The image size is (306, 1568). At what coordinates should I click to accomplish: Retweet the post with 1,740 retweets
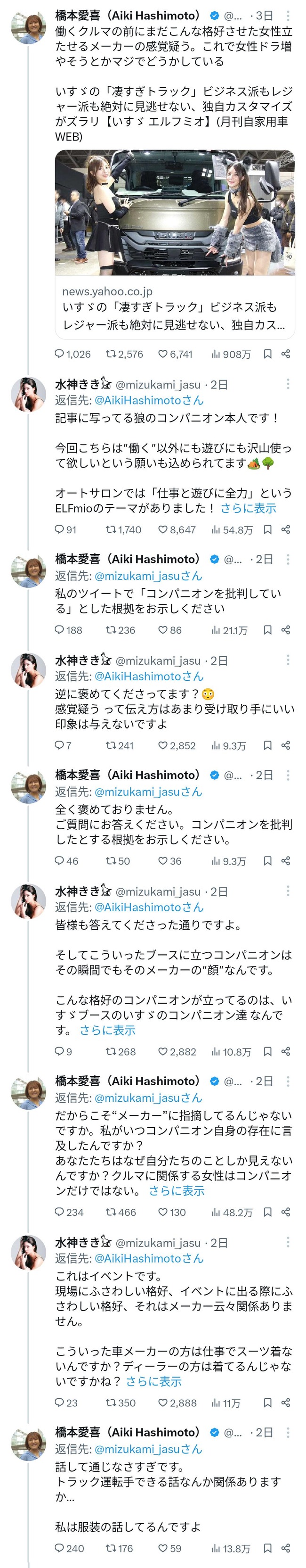pos(111,529)
